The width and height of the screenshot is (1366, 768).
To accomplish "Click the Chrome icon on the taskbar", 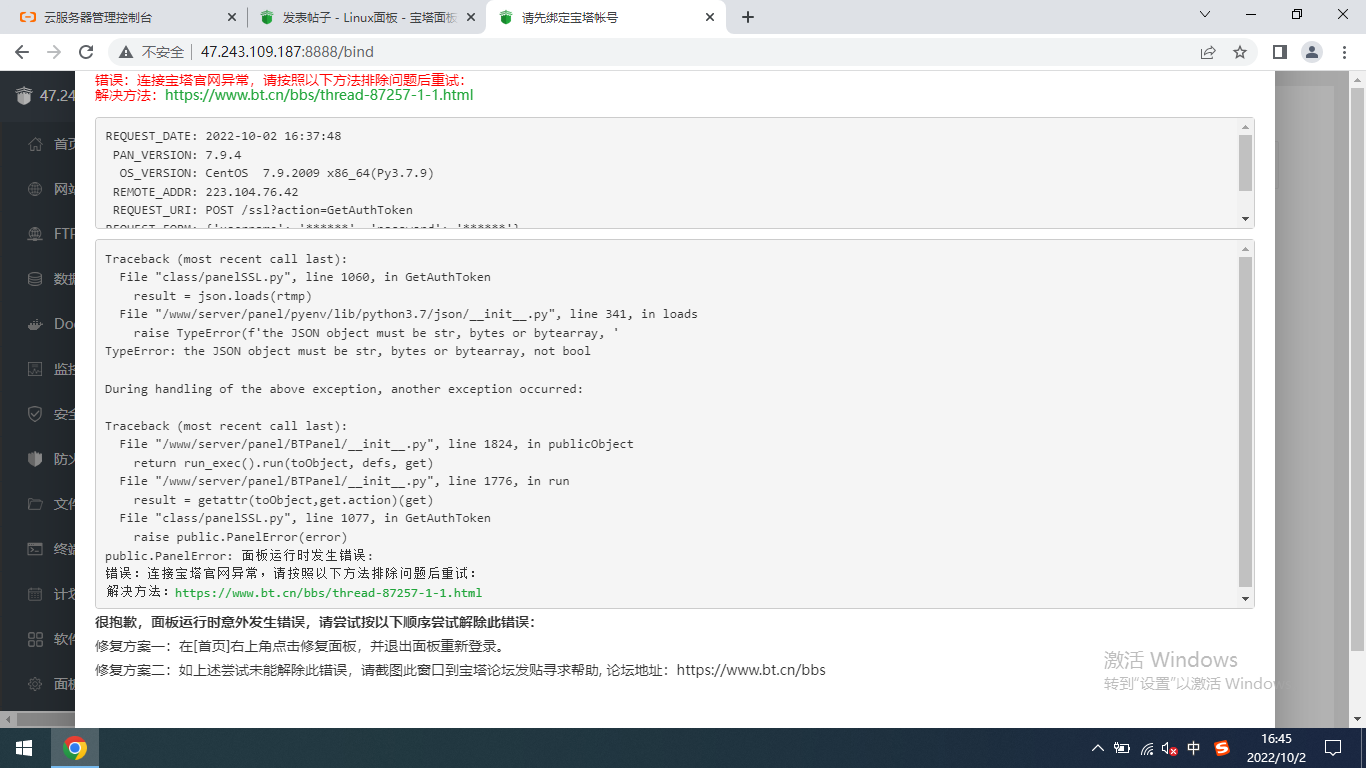I will (x=75, y=748).
